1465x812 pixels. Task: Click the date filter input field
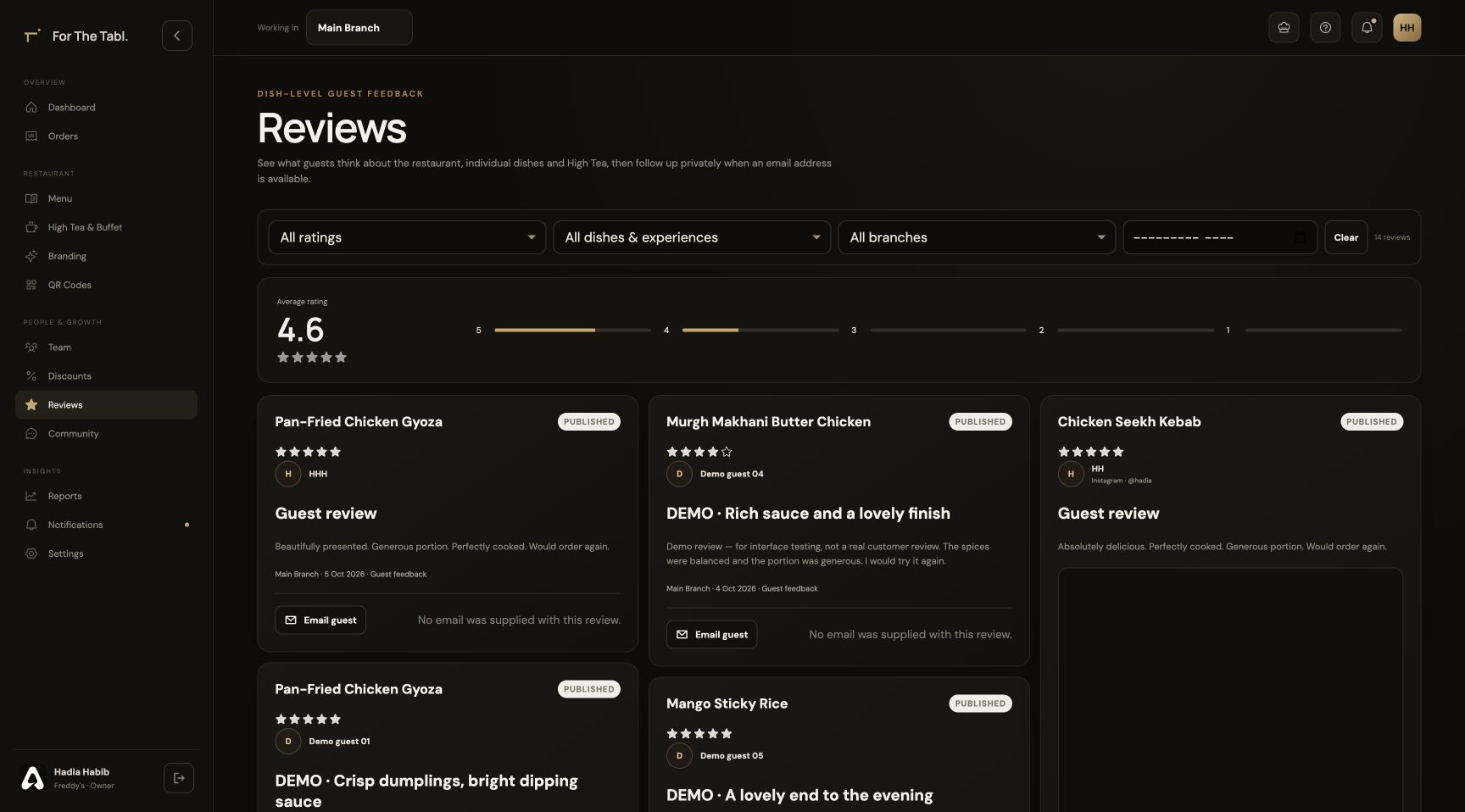[x=1219, y=237]
